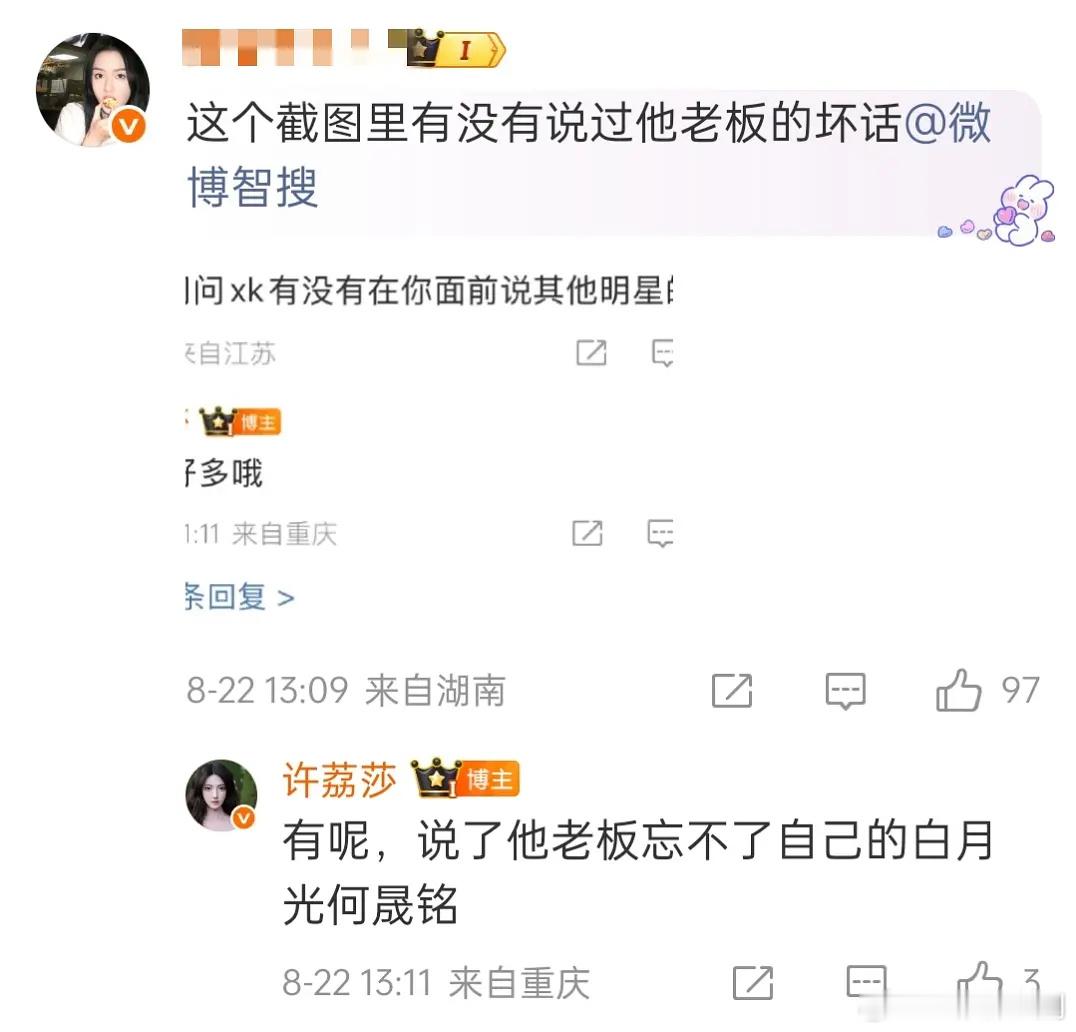Open the embedded screenshot image

[430, 439]
